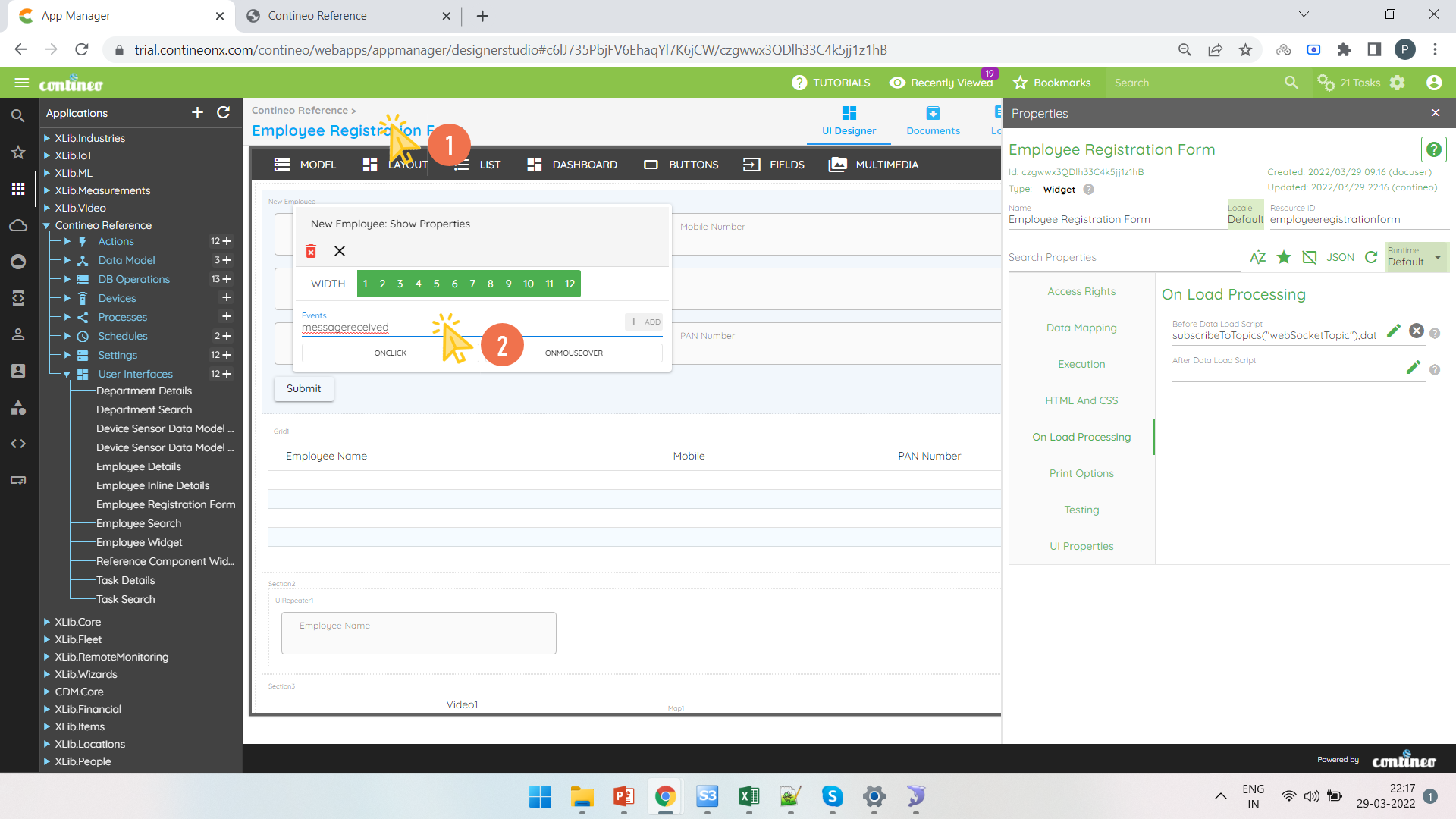
Task: Collapse the Contineo Reference section
Action: click(47, 225)
